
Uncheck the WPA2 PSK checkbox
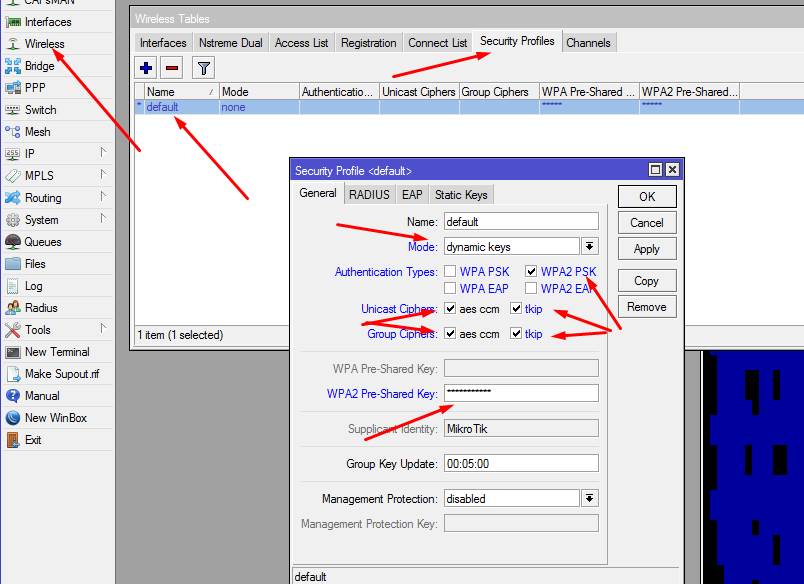coord(531,271)
